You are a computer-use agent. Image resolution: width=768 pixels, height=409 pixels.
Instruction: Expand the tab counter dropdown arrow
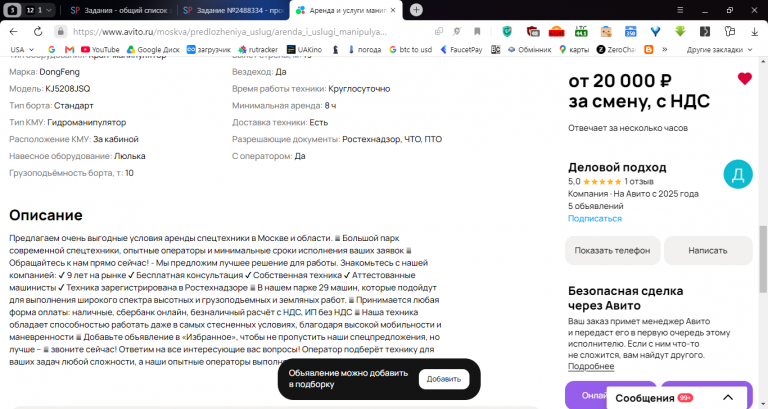(x=48, y=10)
